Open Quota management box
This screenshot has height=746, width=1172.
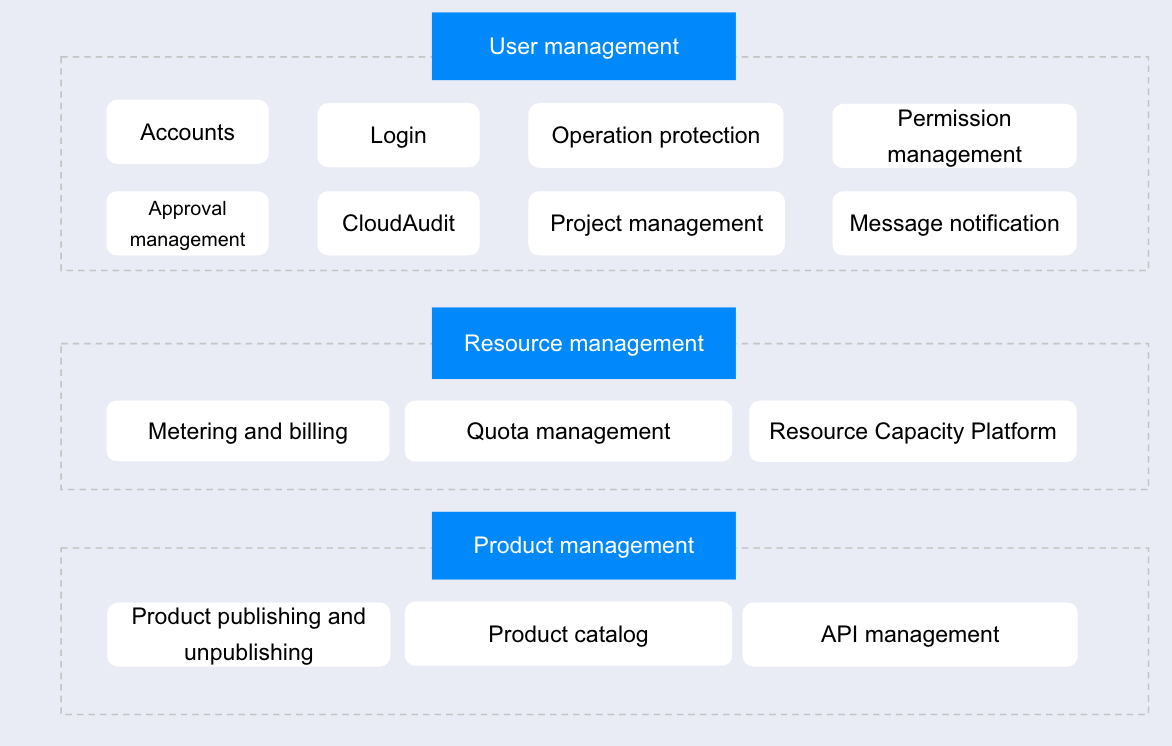tap(568, 431)
